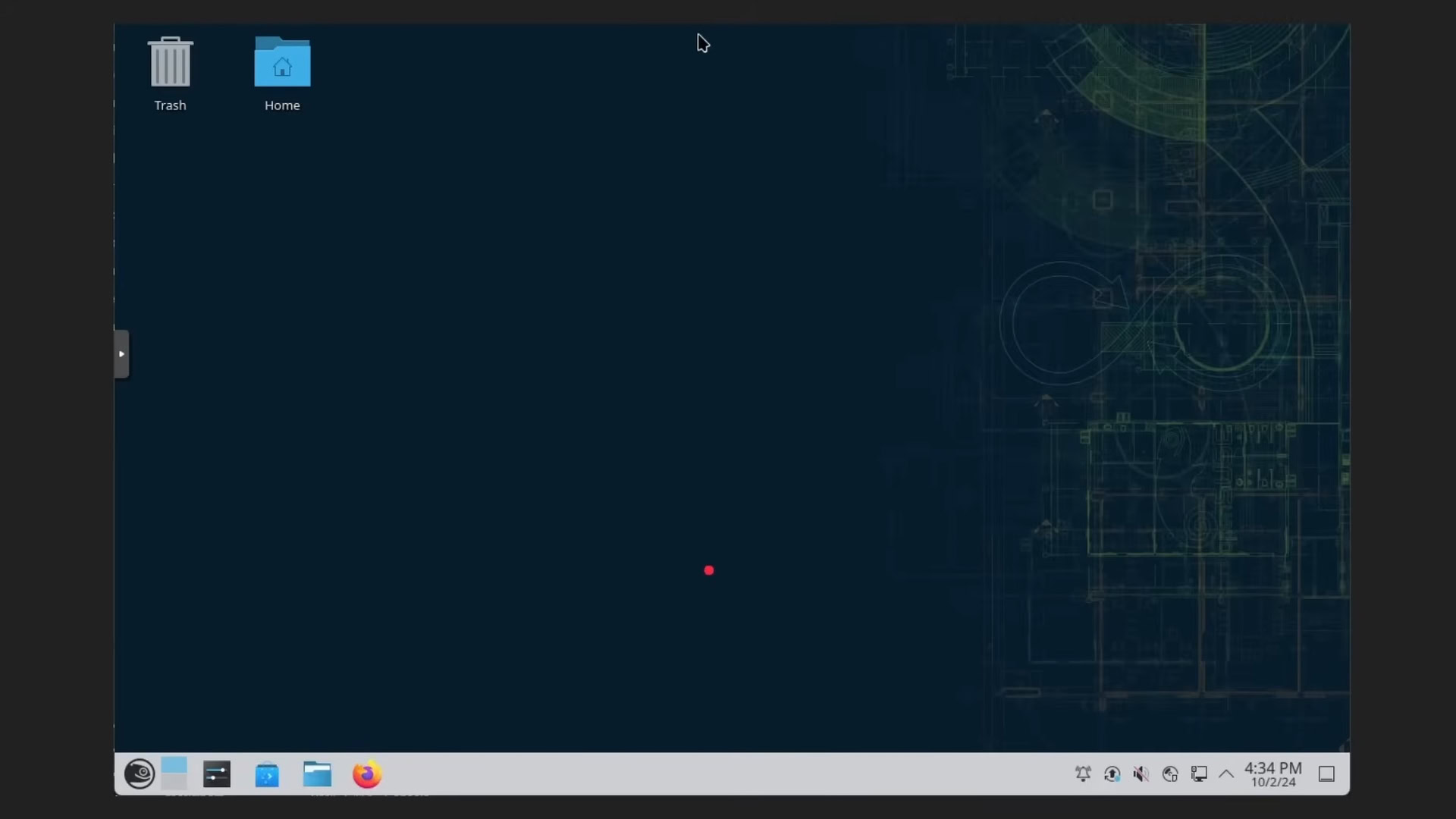Launch System Settings from the taskbar
This screenshot has height=819, width=1456.
coord(217,774)
